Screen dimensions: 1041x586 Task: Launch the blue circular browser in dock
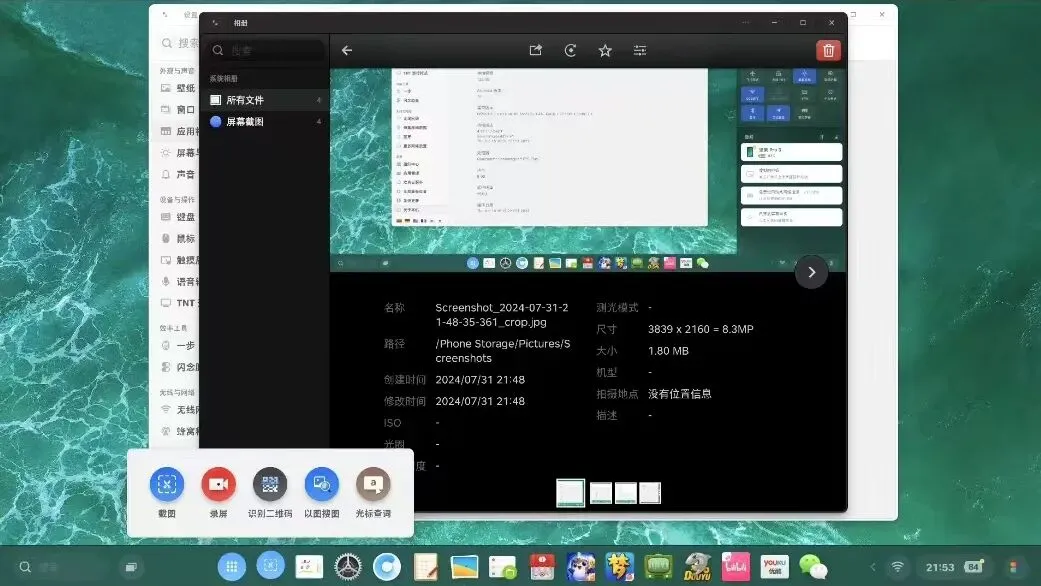coord(386,567)
